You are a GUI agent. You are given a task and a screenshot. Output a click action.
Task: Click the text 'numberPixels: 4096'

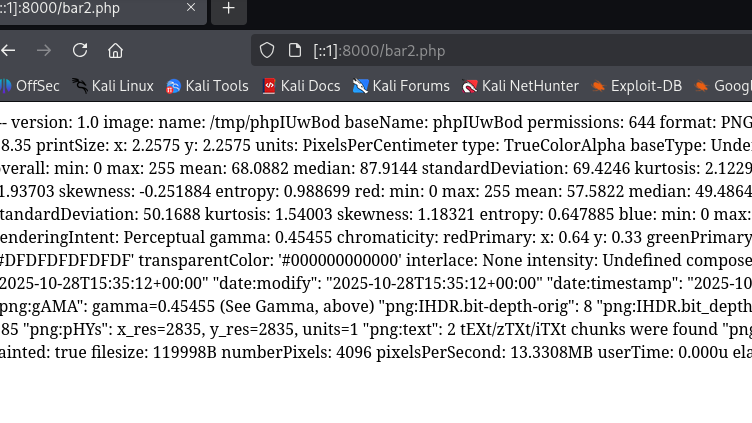[x=296, y=353]
